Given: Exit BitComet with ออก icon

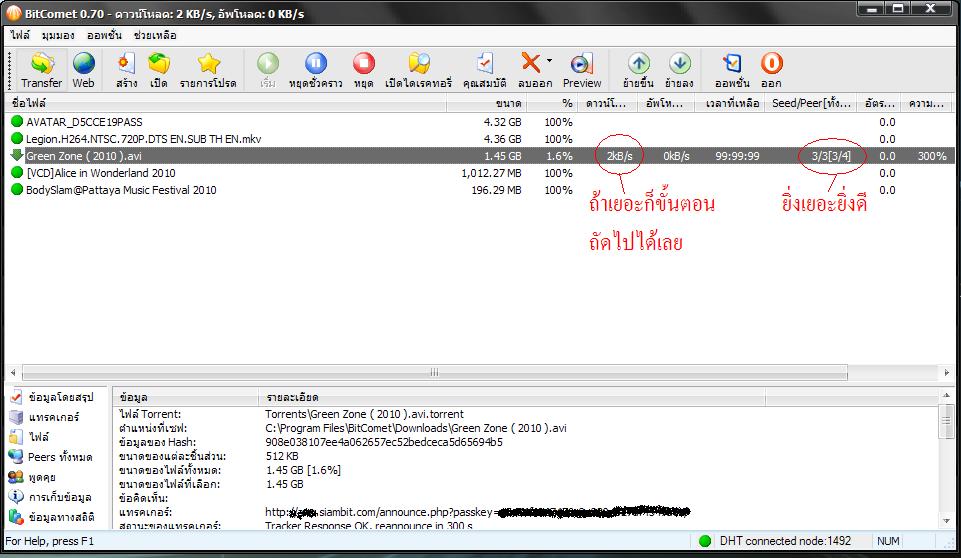Looking at the screenshot, I should click(772, 63).
